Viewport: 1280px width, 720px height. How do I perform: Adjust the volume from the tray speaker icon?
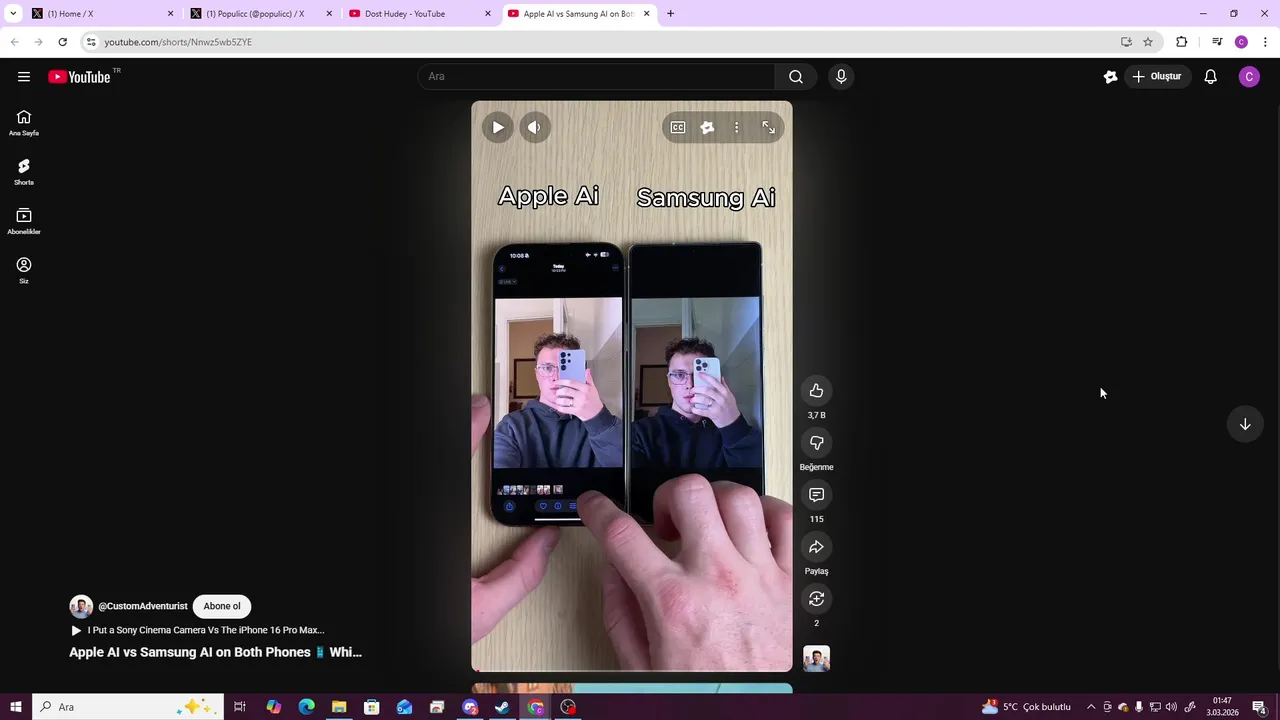pyautogui.click(x=1171, y=707)
